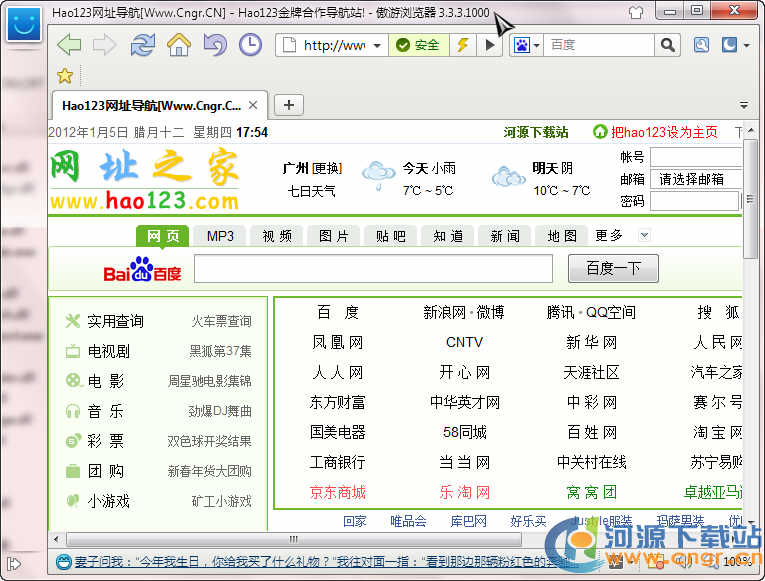Open the 七日天气 forecast link
This screenshot has height=581, width=765.
coord(312,191)
